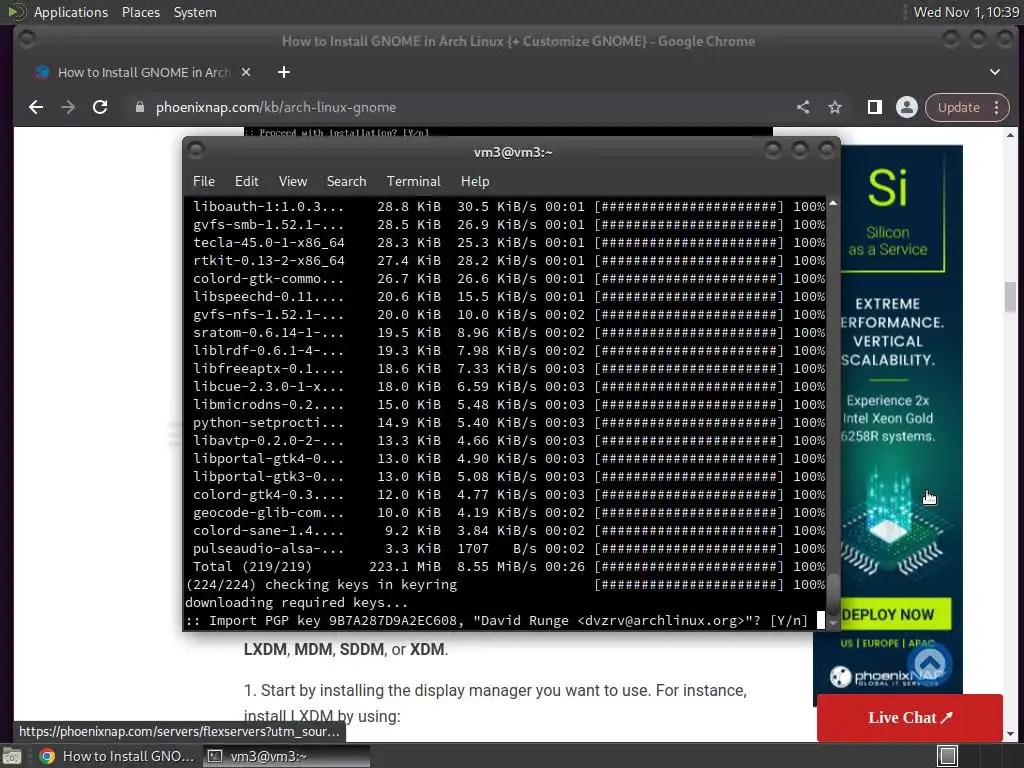Open the terminal Help menu
1024x768 pixels.
tap(475, 182)
